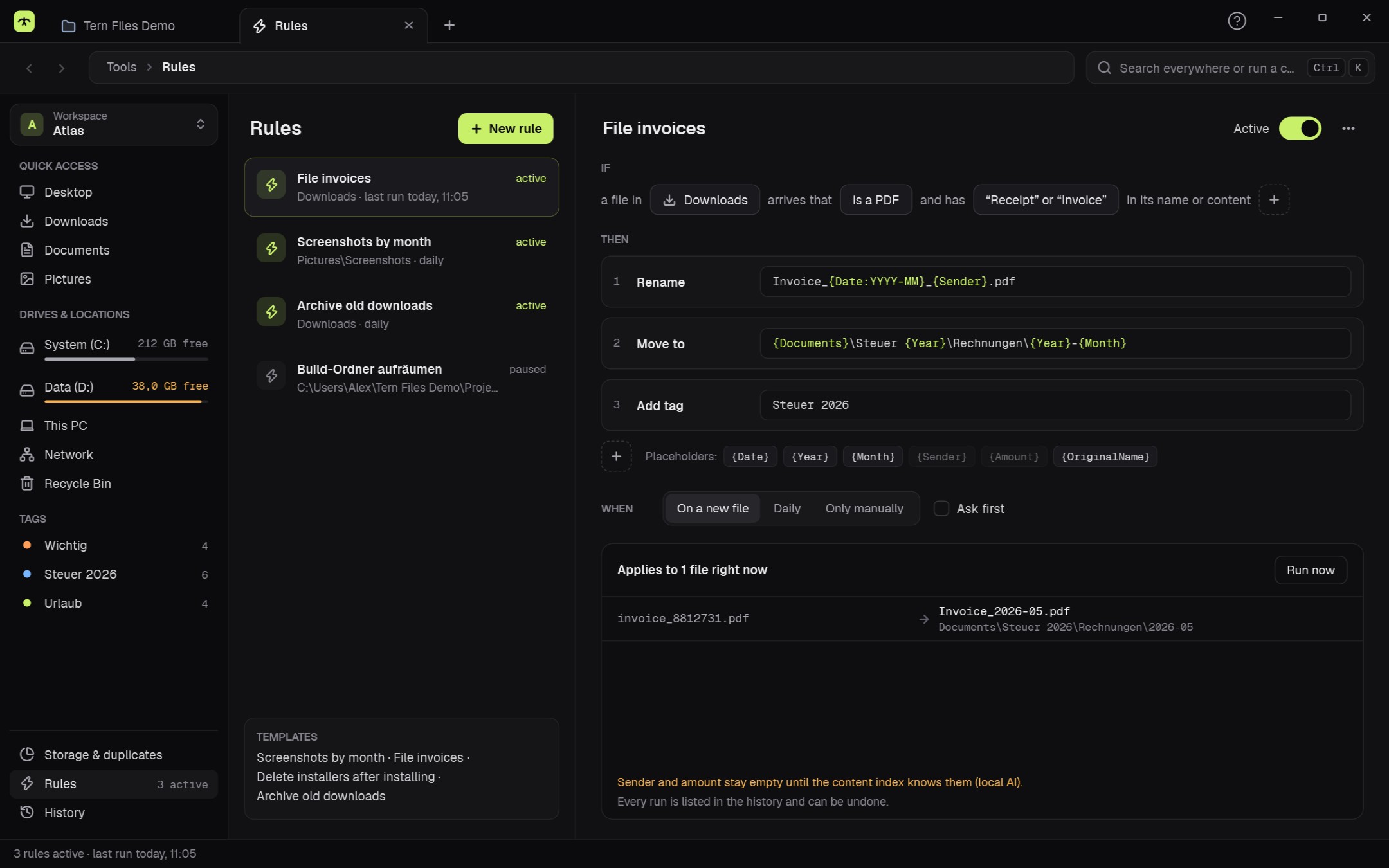Select the File invoices rule in list
Screen dimensions: 1389x868
[401, 187]
